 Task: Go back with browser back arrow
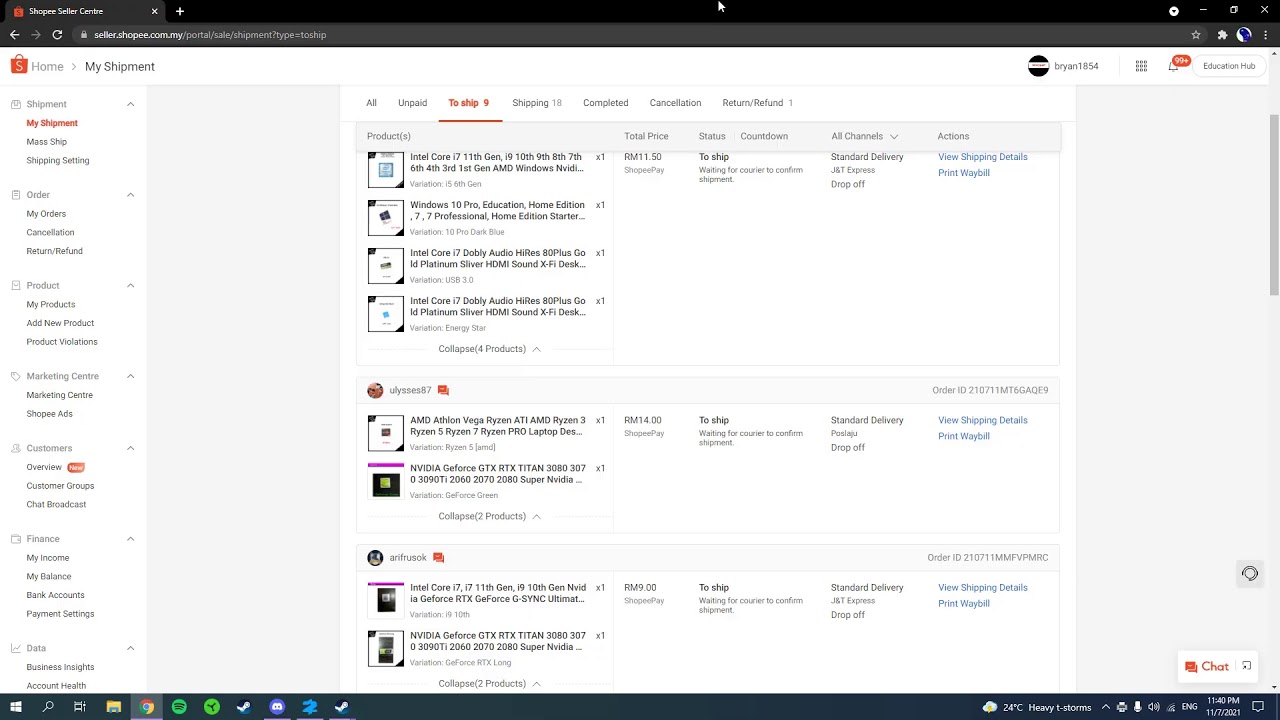click(x=14, y=35)
